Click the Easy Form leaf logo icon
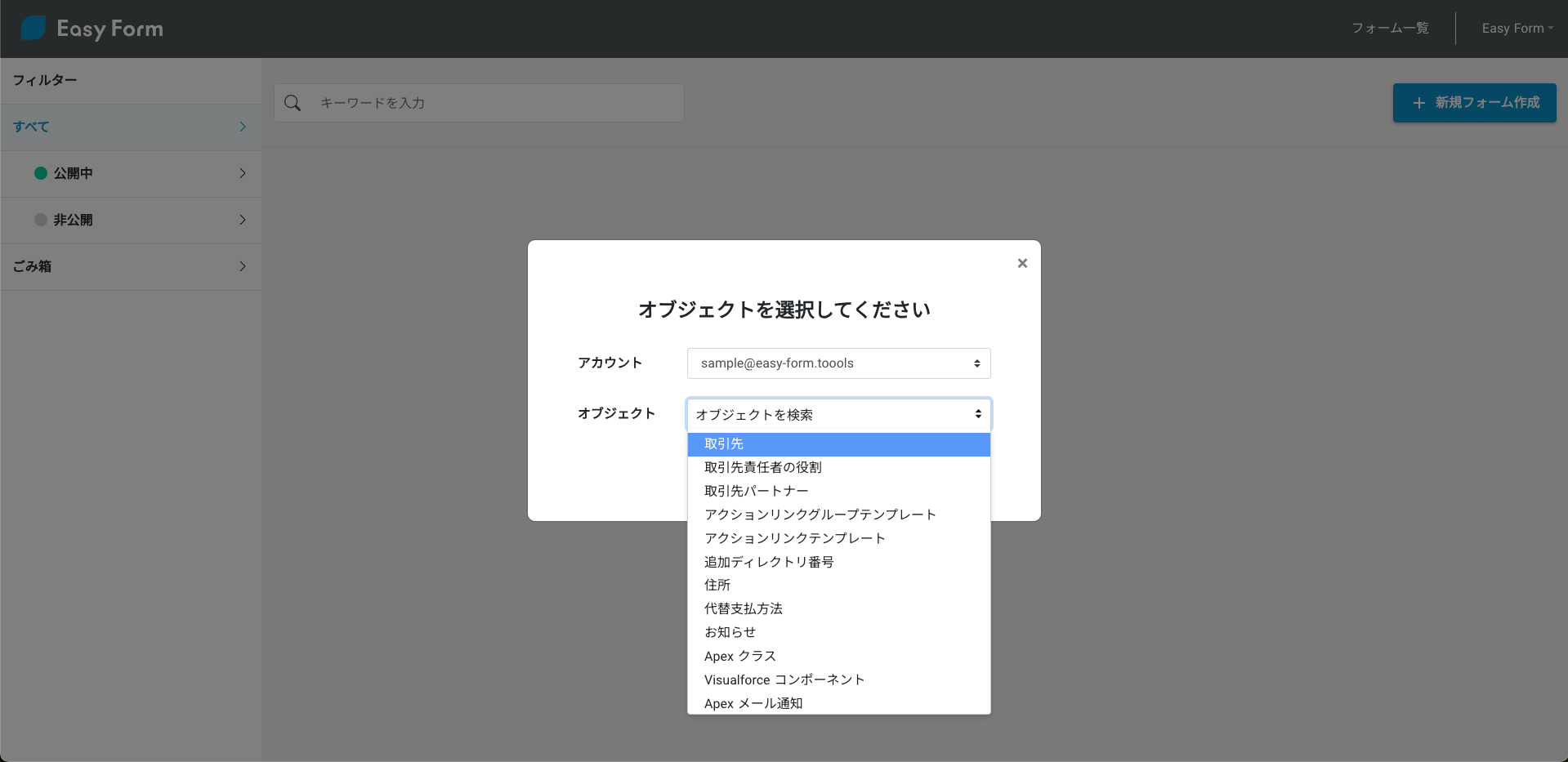 [x=34, y=29]
